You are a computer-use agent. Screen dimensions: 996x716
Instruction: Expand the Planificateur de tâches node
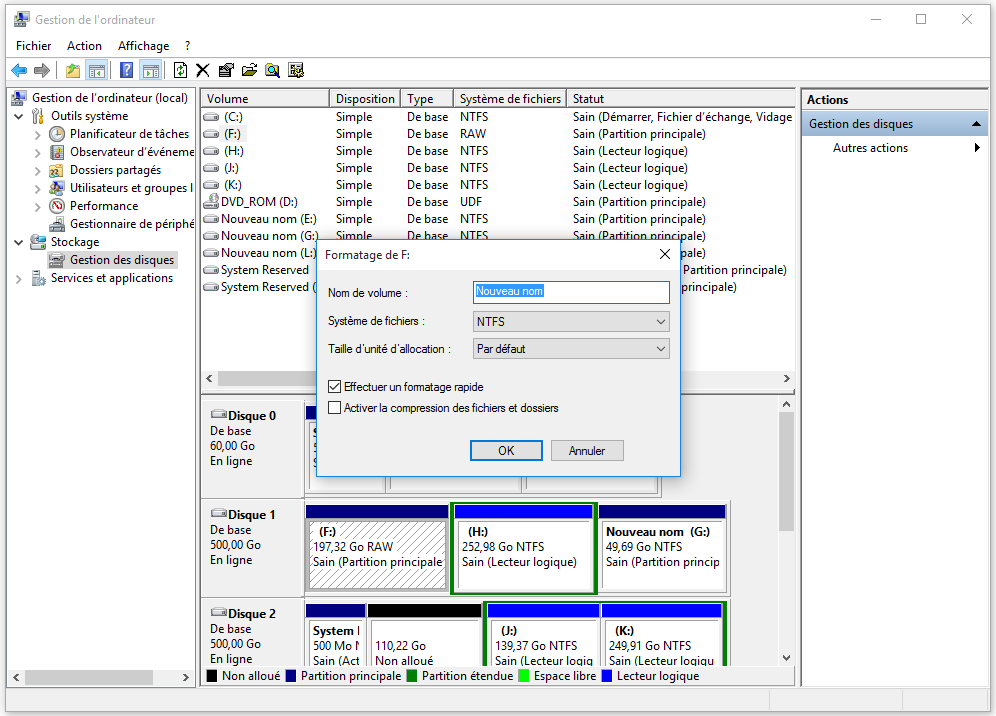[x=37, y=135]
